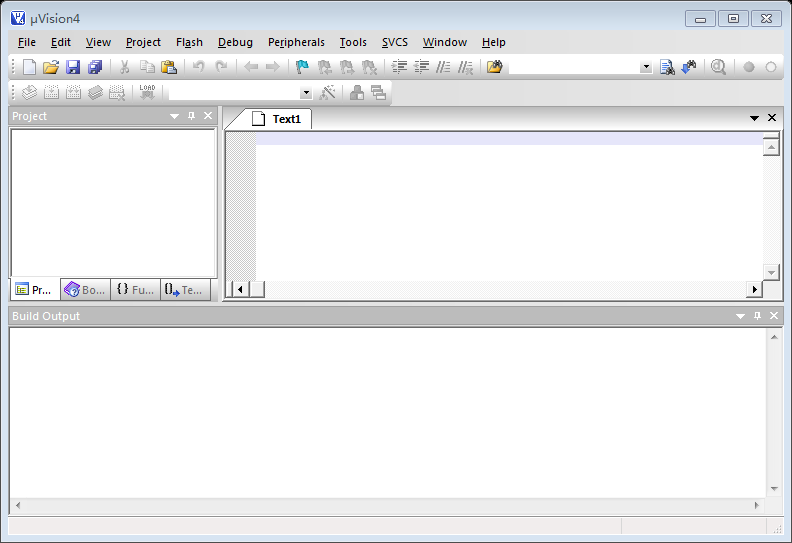The image size is (792, 543).
Task: Open the target selection dropdown arrow
Action: click(x=306, y=93)
